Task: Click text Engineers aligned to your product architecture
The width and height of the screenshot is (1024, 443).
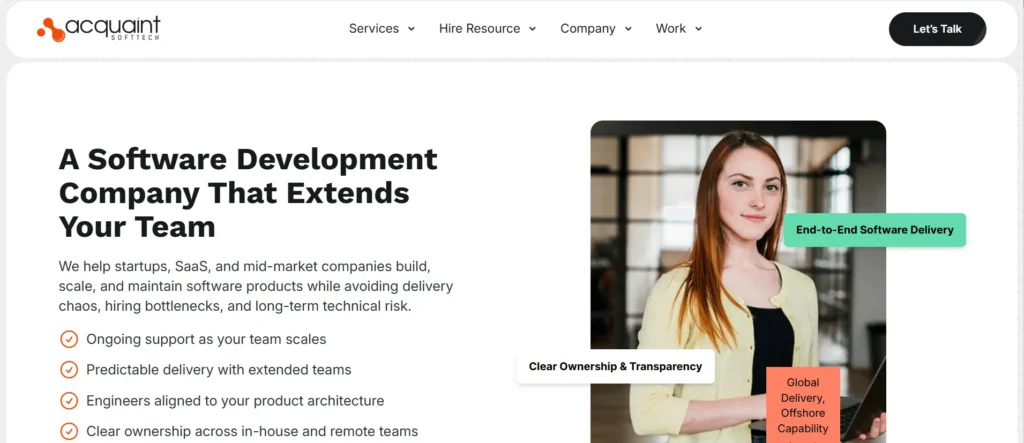Action: point(235,401)
